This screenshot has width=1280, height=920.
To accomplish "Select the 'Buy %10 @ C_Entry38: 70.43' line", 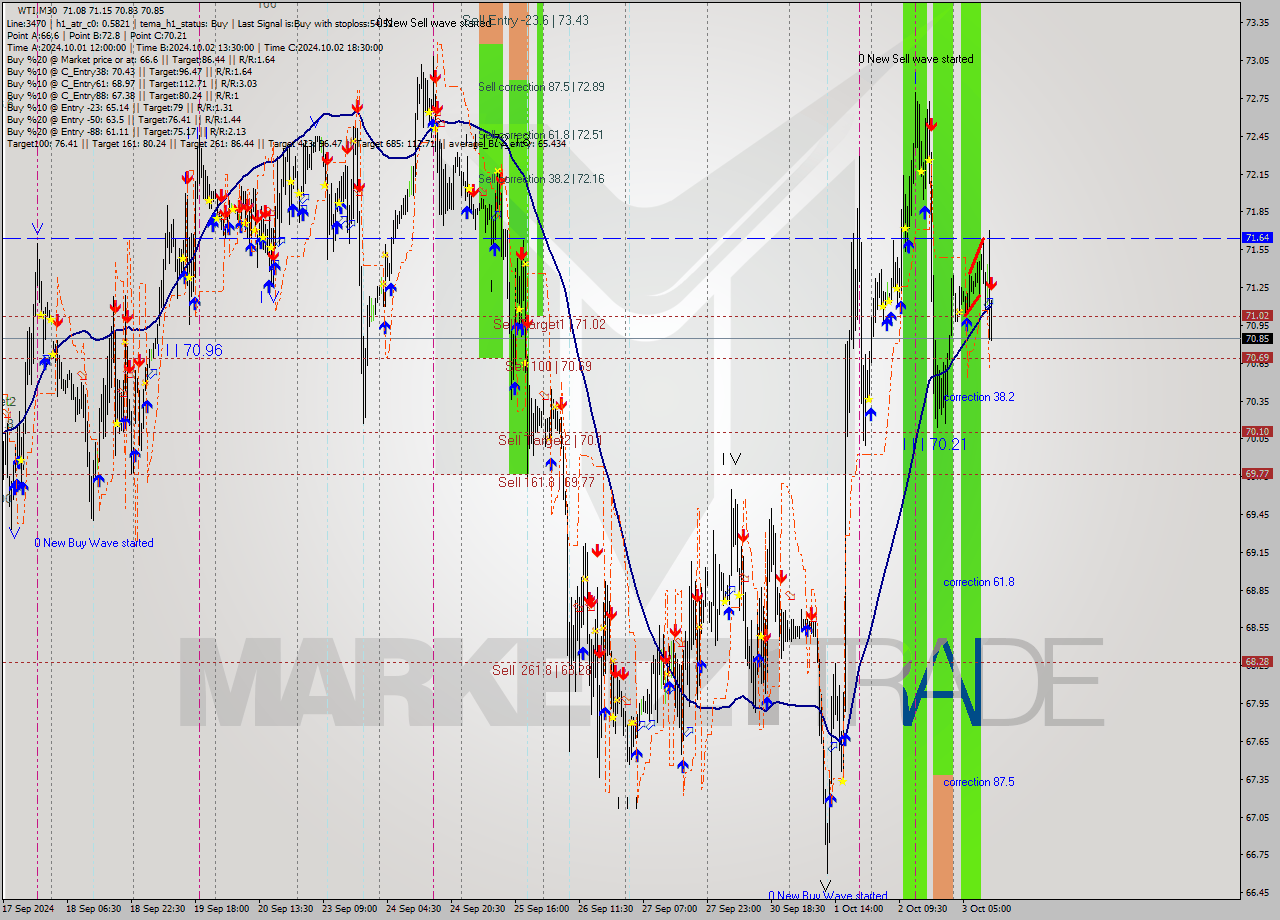I will [129, 72].
